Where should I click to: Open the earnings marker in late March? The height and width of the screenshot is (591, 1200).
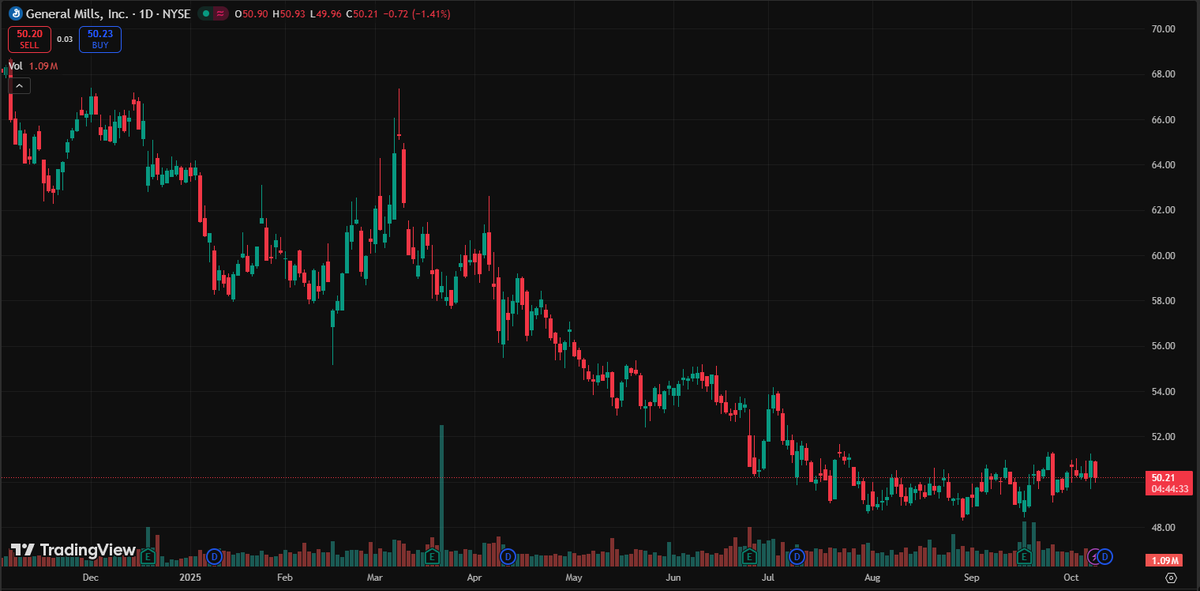point(433,555)
